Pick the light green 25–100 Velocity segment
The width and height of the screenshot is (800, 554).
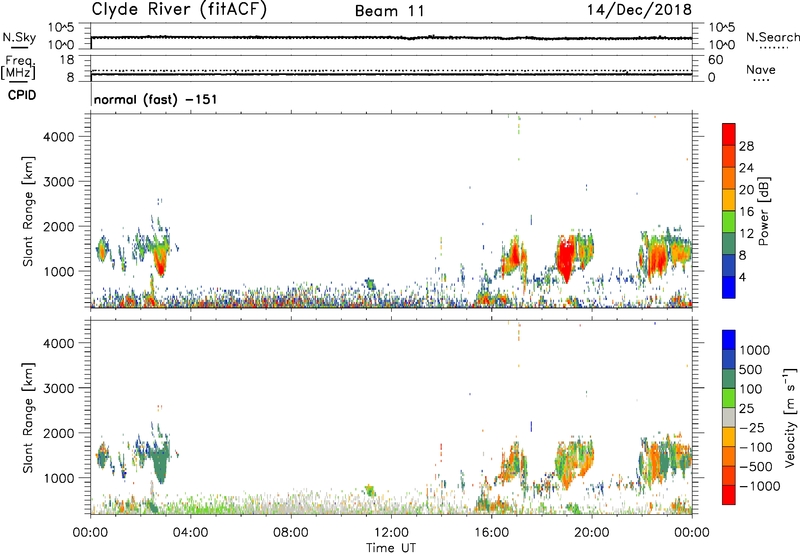(729, 398)
